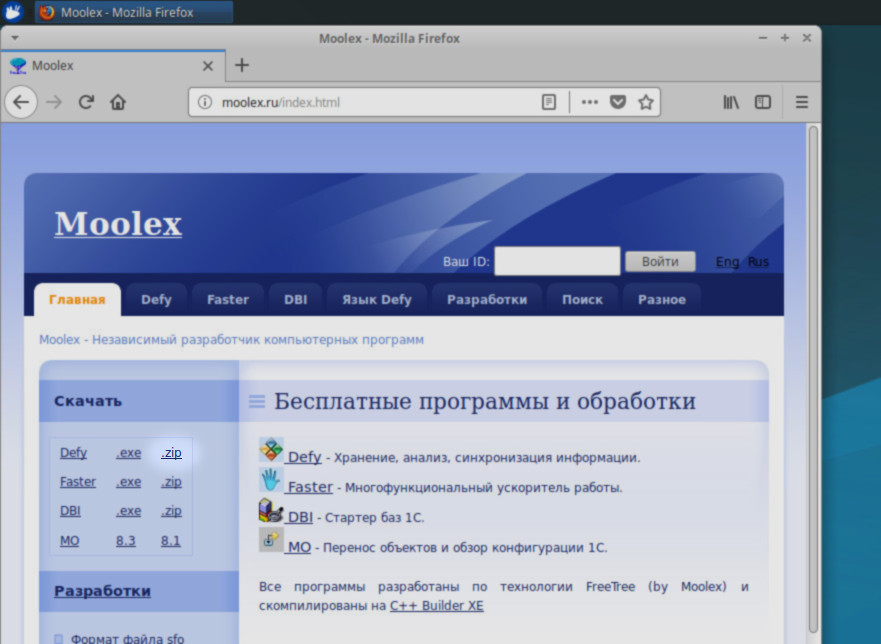The height and width of the screenshot is (644, 881).
Task: Select Firefox taskbar entry Moolex - Mozilla Firefox
Action: [x=134, y=12]
